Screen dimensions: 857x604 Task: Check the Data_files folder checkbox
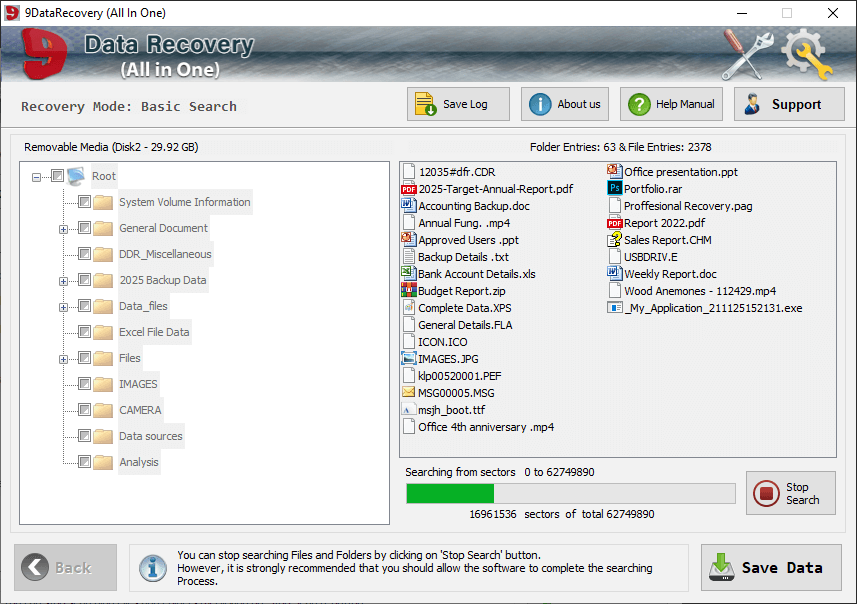tap(84, 306)
